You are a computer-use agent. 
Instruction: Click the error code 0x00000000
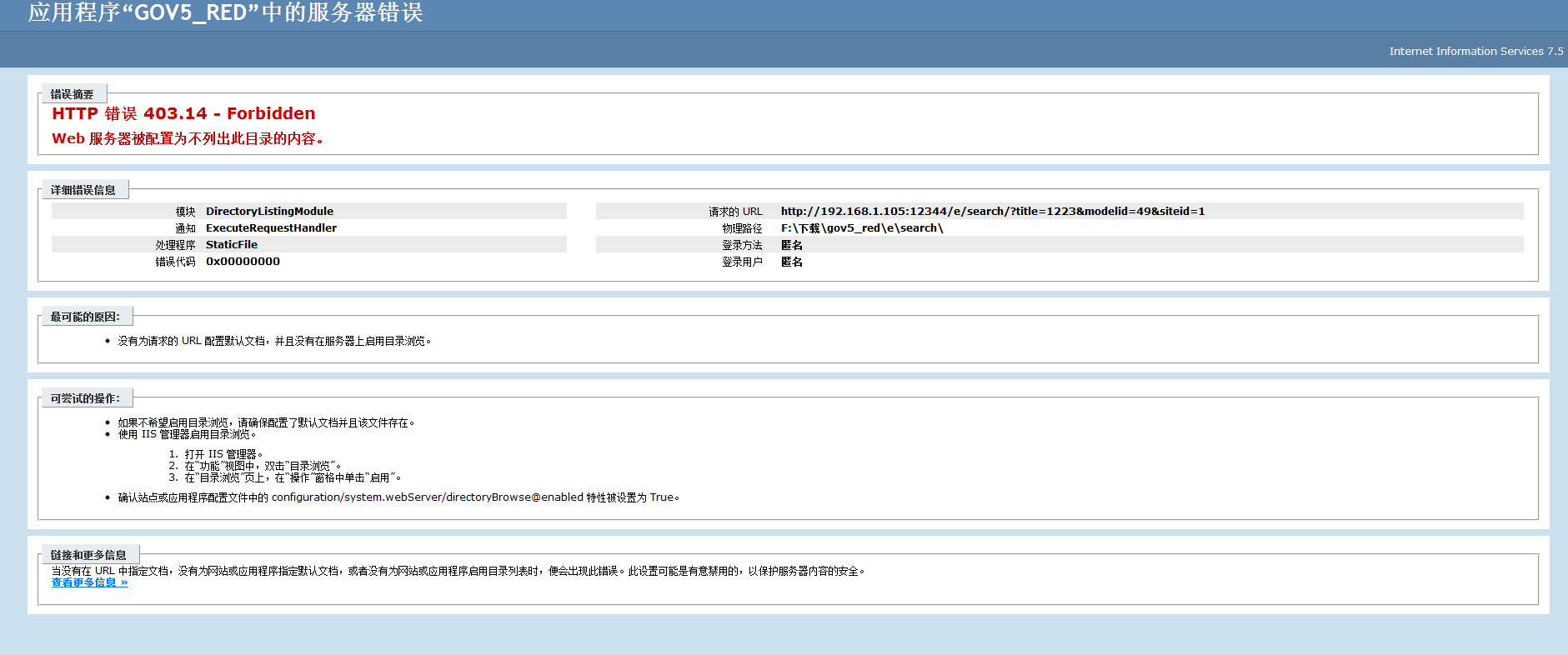[243, 262]
